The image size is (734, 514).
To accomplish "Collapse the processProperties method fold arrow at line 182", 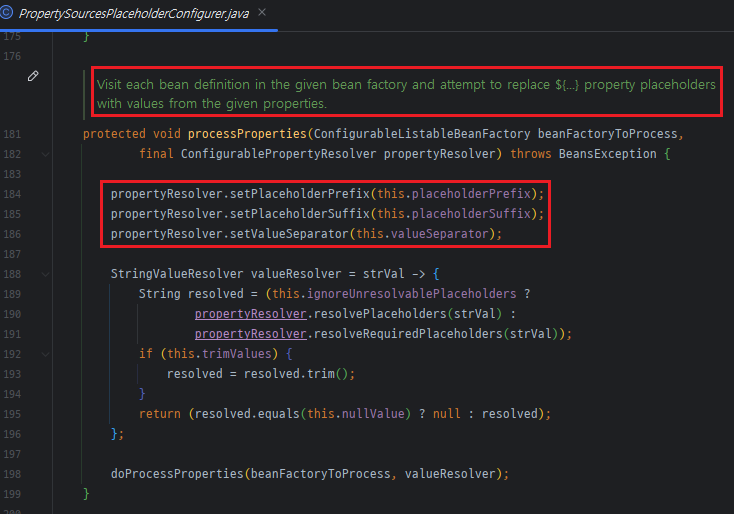I will click(45, 154).
